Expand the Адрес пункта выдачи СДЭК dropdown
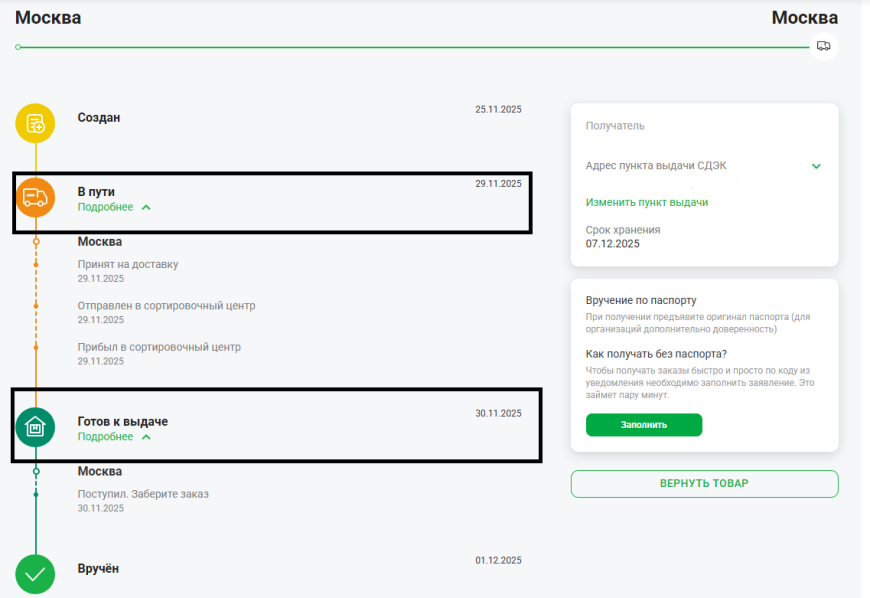The image size is (870, 598). tap(816, 166)
